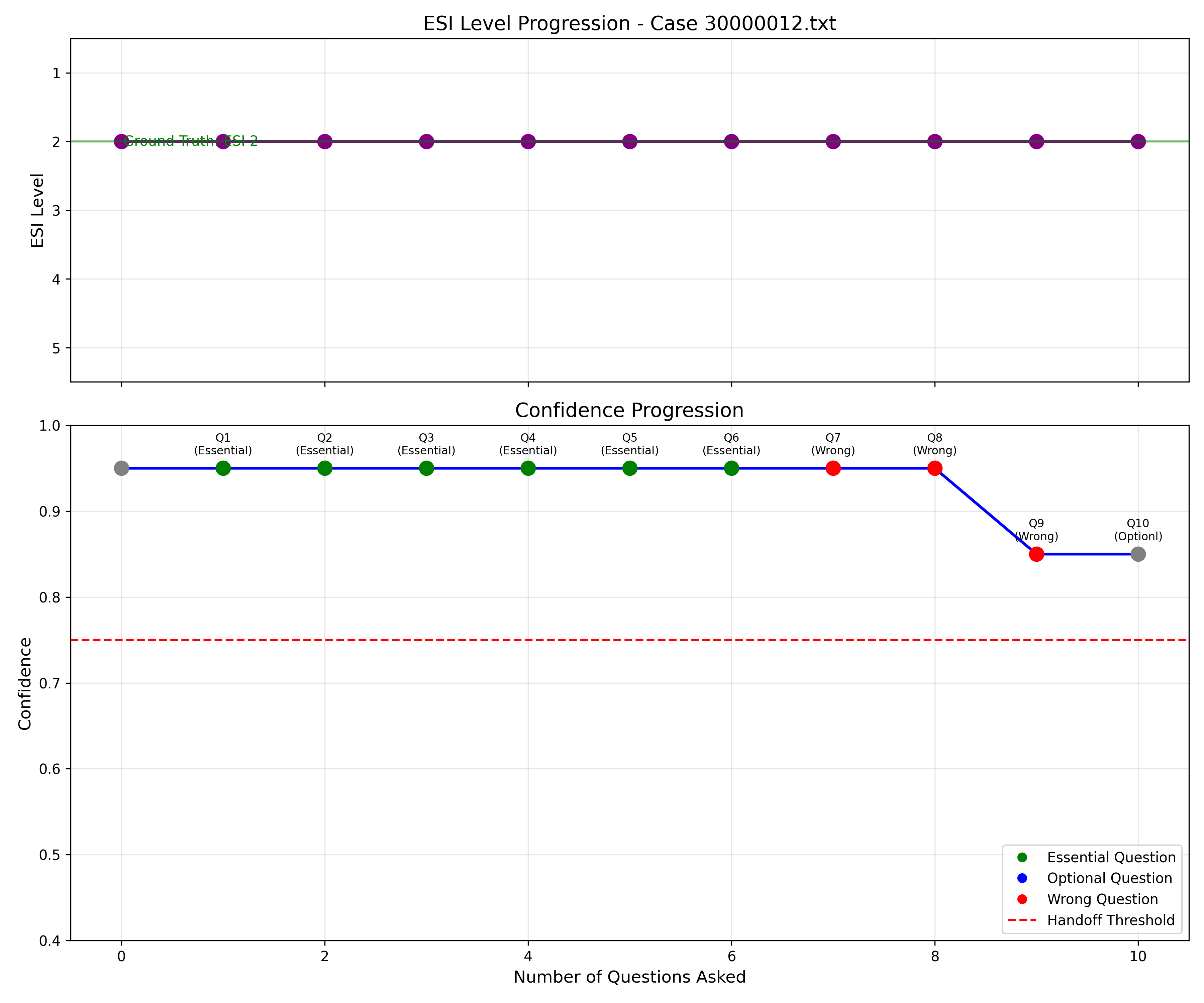The image size is (1204, 1003).
Task: Click the 'Ground Truth: ESI 2' annotation
Action: click(191, 141)
